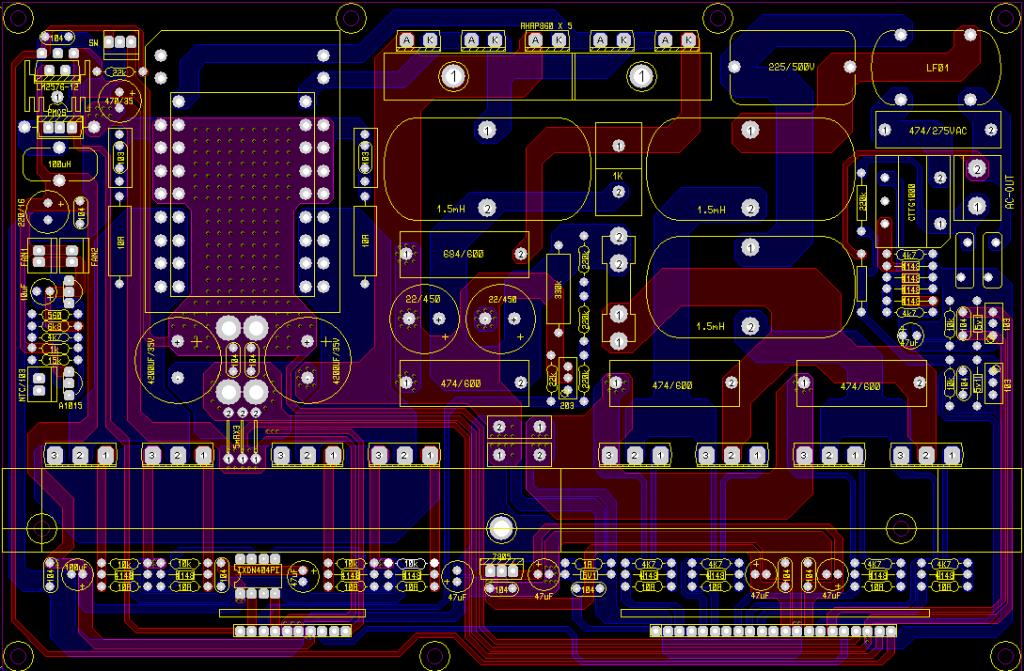Click the 5mRX3 shunt resistor label
This screenshot has width=1024, height=671.
click(x=236, y=439)
